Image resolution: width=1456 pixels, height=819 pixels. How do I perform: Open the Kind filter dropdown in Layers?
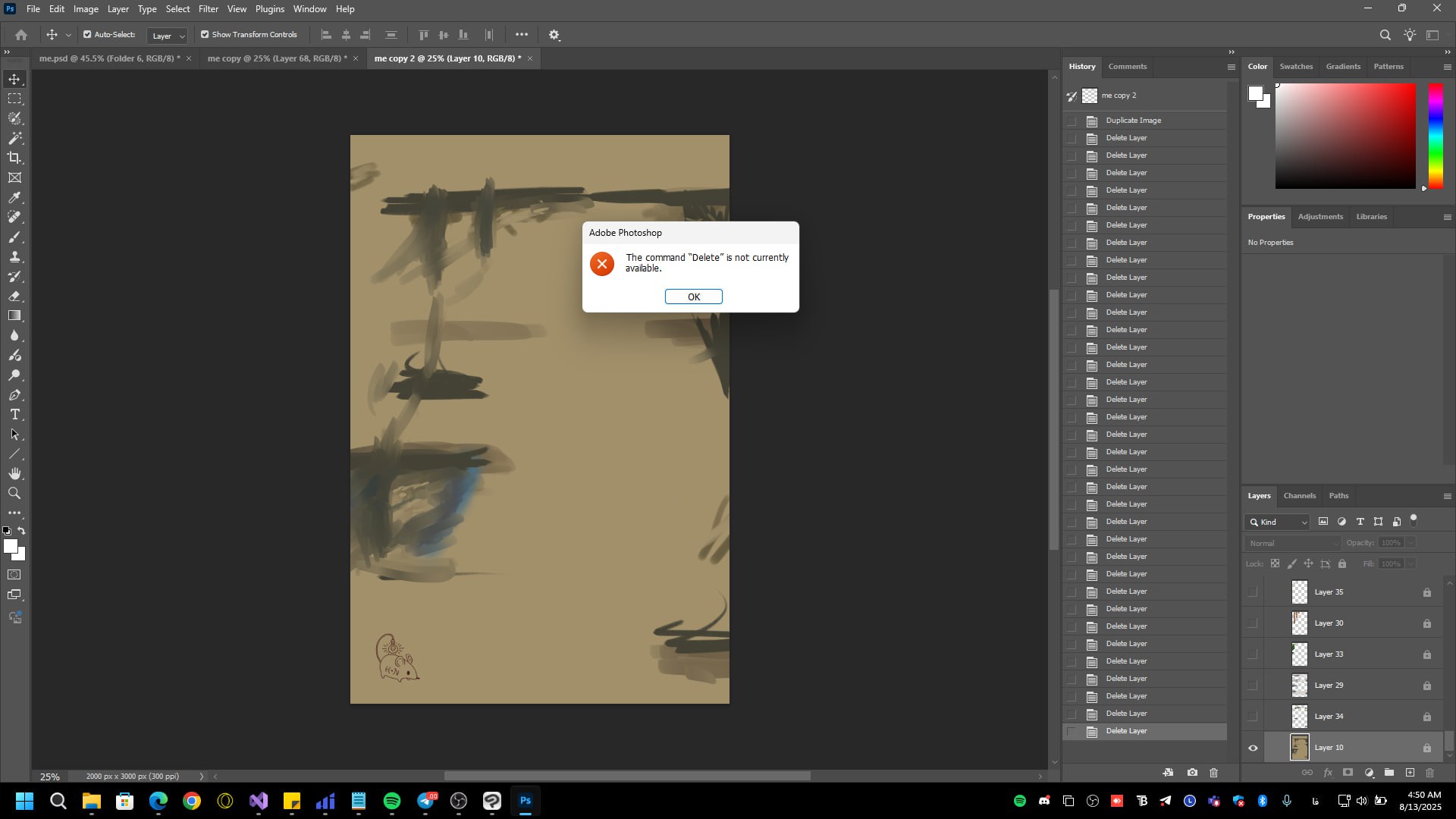click(1278, 522)
